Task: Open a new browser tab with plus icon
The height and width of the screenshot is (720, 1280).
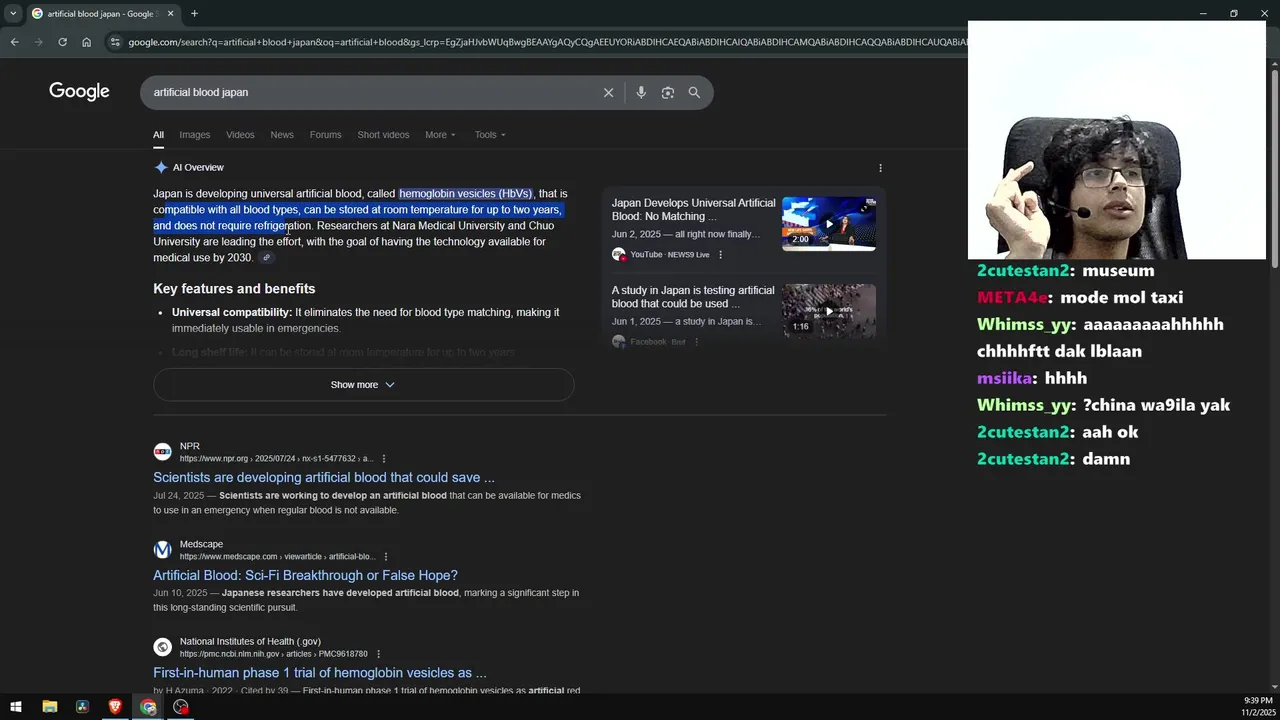Action: pyautogui.click(x=194, y=14)
